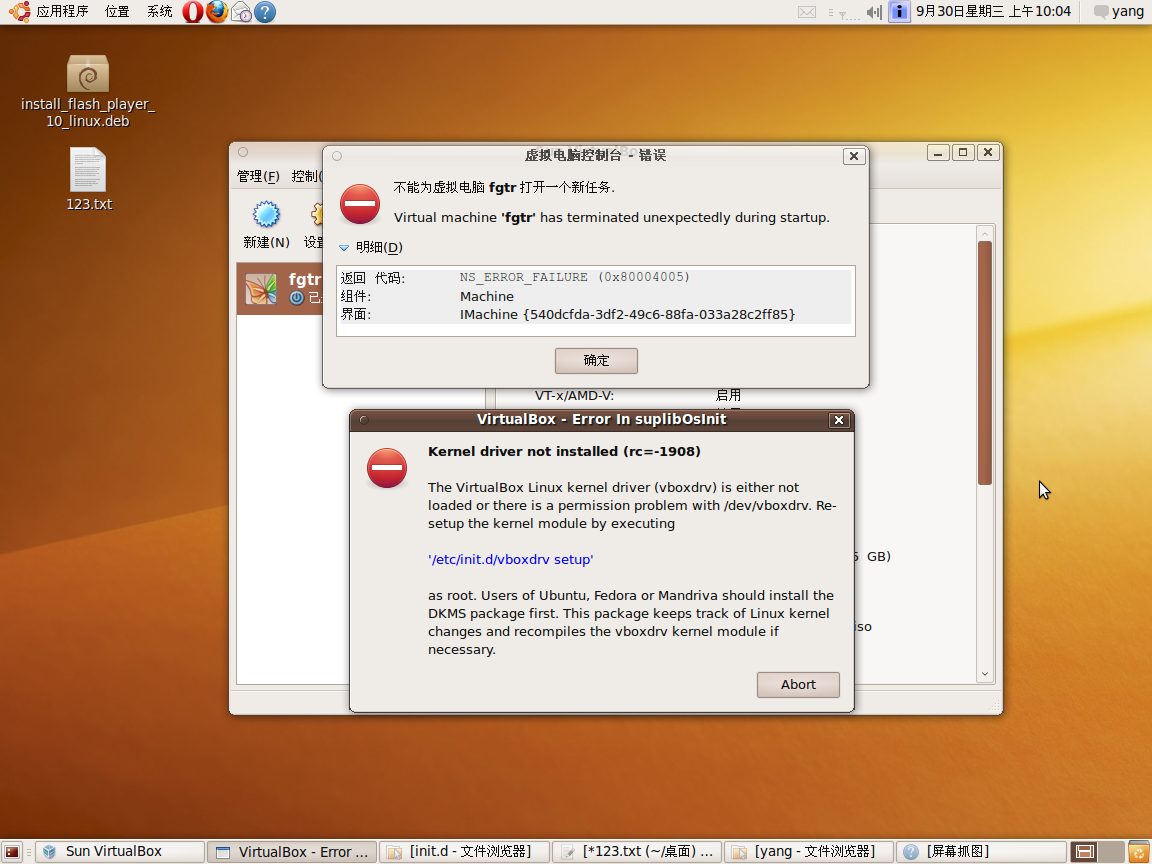Screen dimensions: 1152x864
Task: Click the blue information notification icon
Action: click(899, 12)
